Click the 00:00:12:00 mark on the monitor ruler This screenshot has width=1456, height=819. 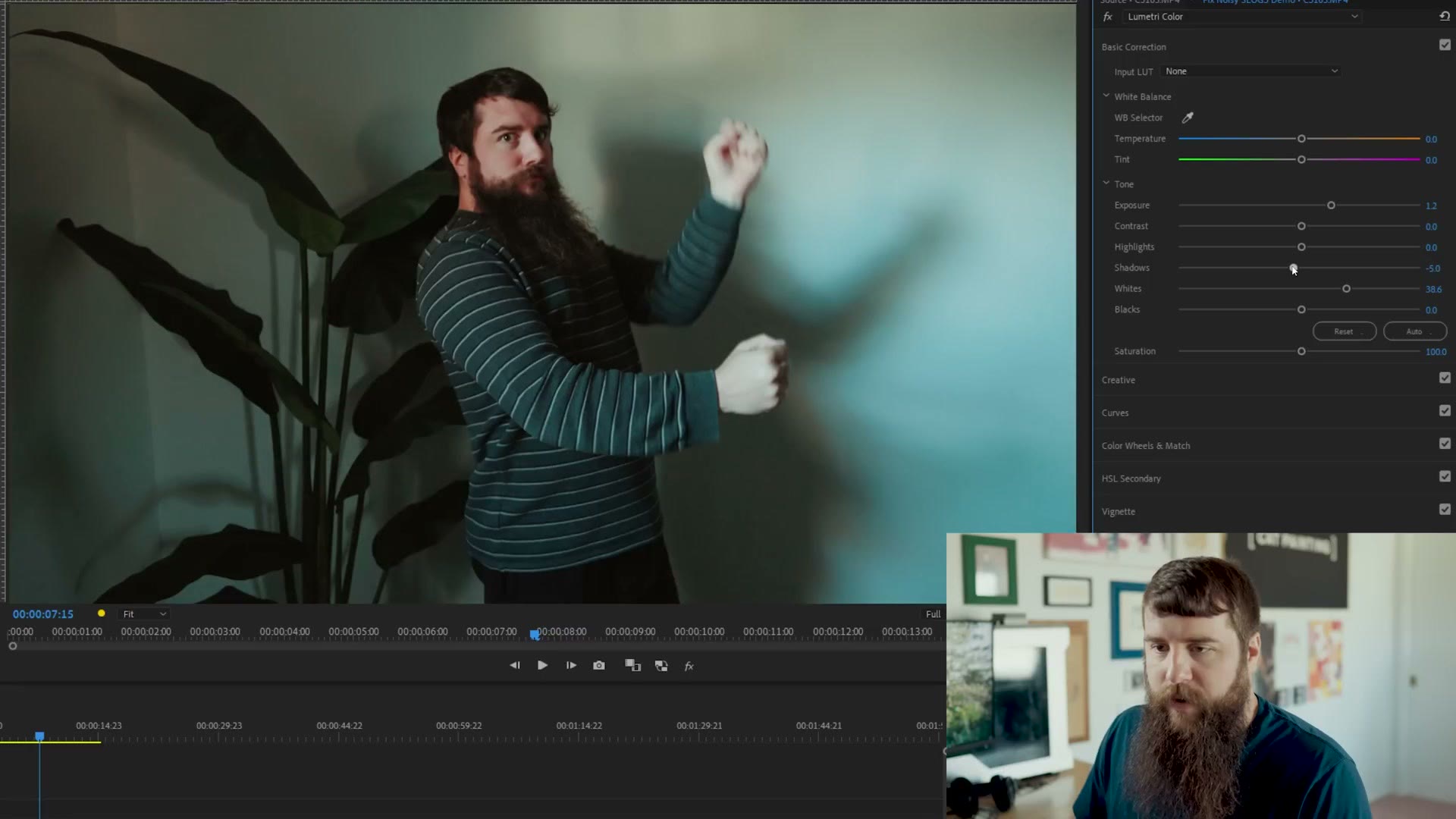(x=838, y=632)
